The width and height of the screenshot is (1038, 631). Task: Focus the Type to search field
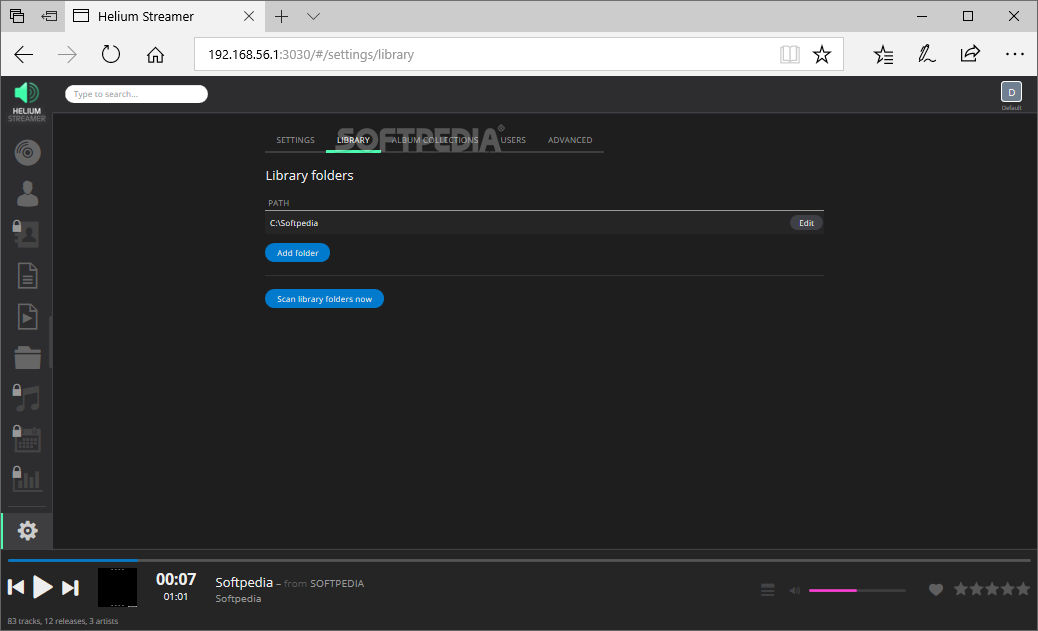coord(136,94)
